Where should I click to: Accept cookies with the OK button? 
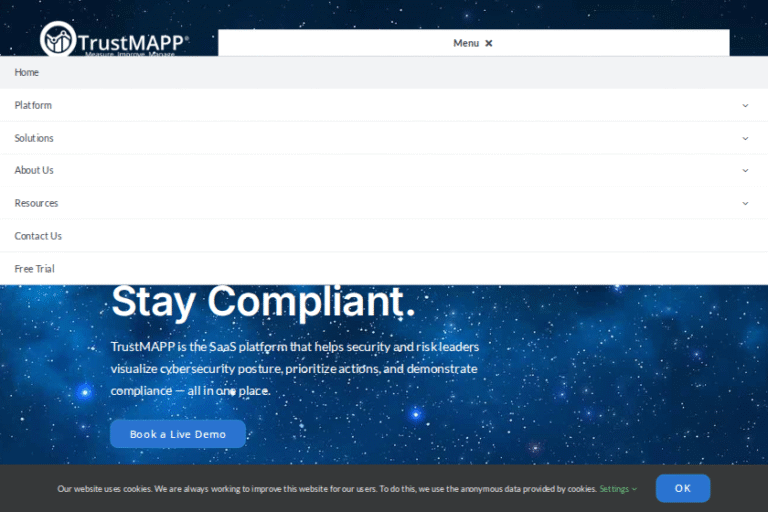[x=683, y=488]
